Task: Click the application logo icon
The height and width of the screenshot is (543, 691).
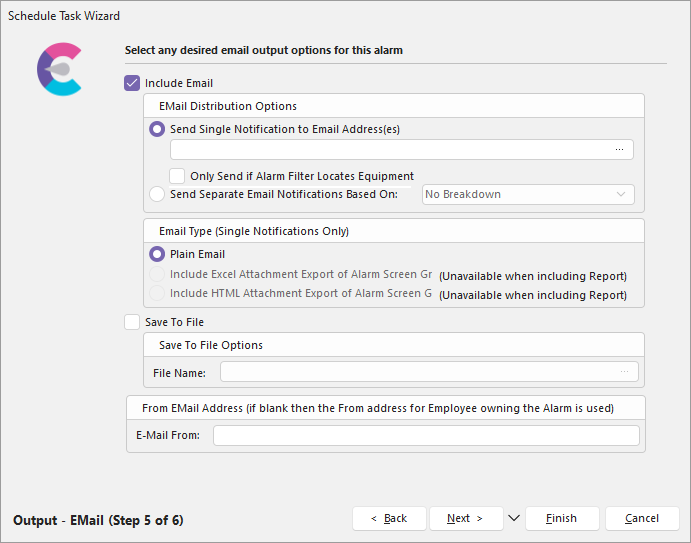Action: tap(59, 70)
